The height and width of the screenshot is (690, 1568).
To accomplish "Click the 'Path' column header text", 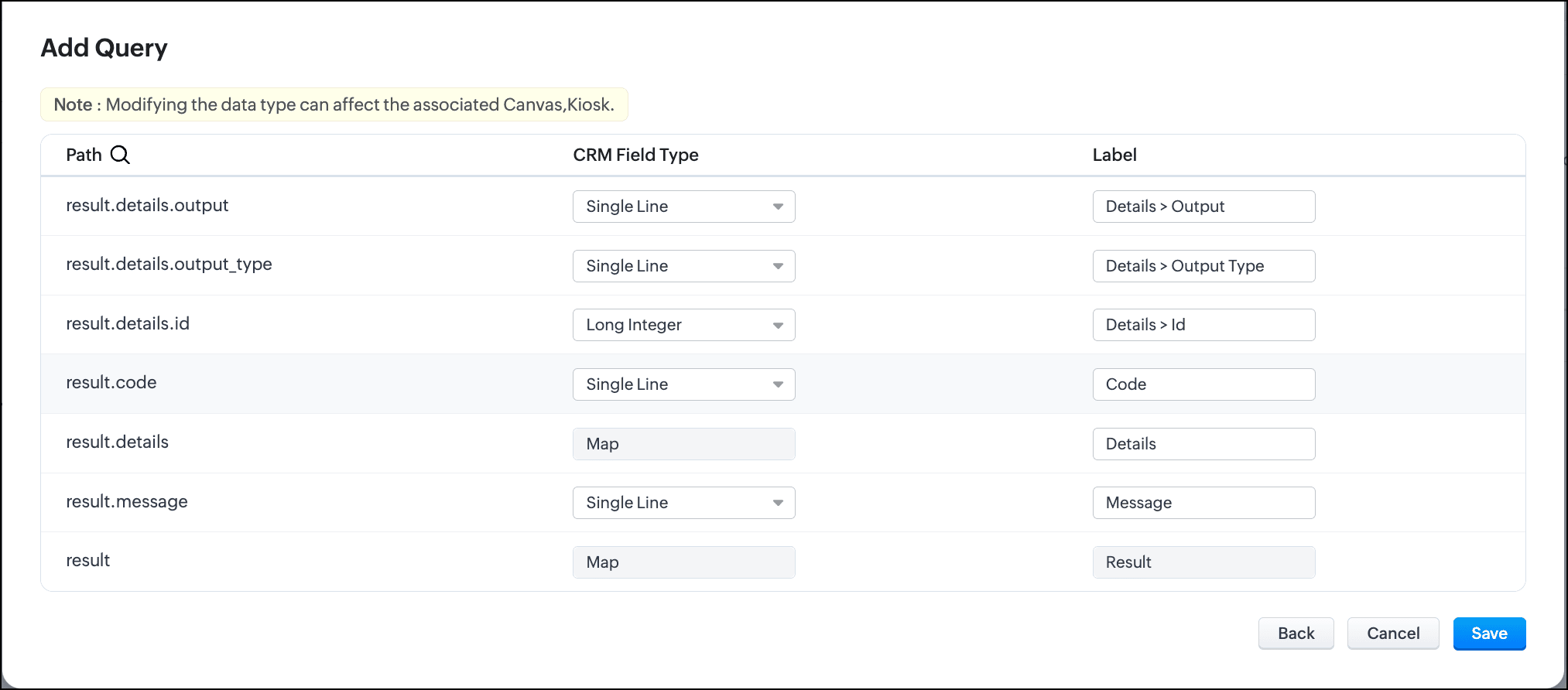I will tap(84, 155).
